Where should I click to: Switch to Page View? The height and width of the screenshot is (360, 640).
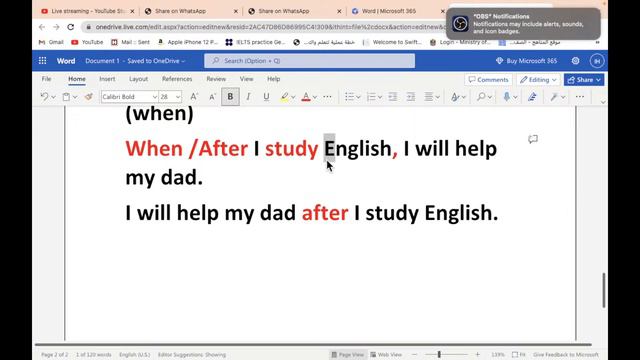pos(347,355)
